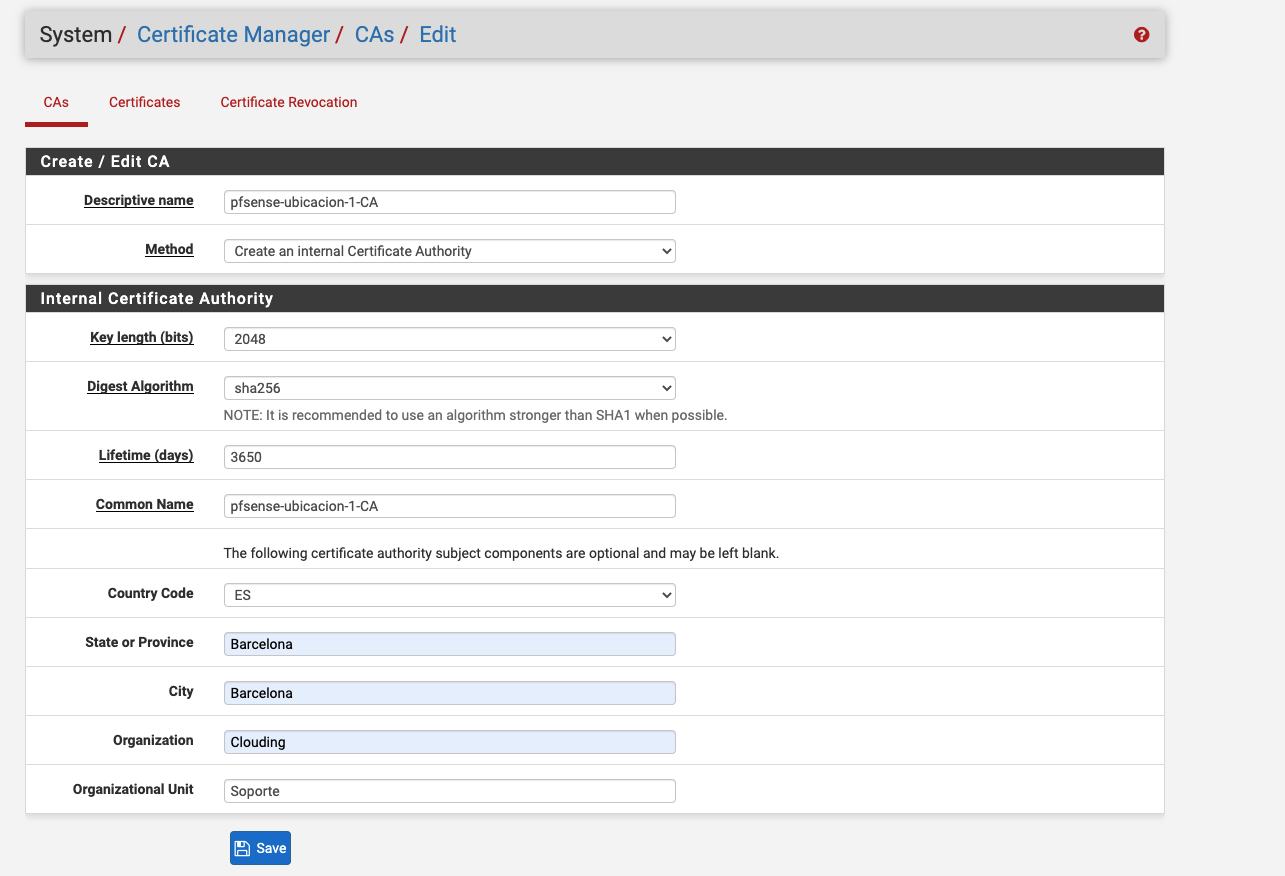The image size is (1285, 876).
Task: Open the CAs breadcrumb link
Action: click(375, 35)
